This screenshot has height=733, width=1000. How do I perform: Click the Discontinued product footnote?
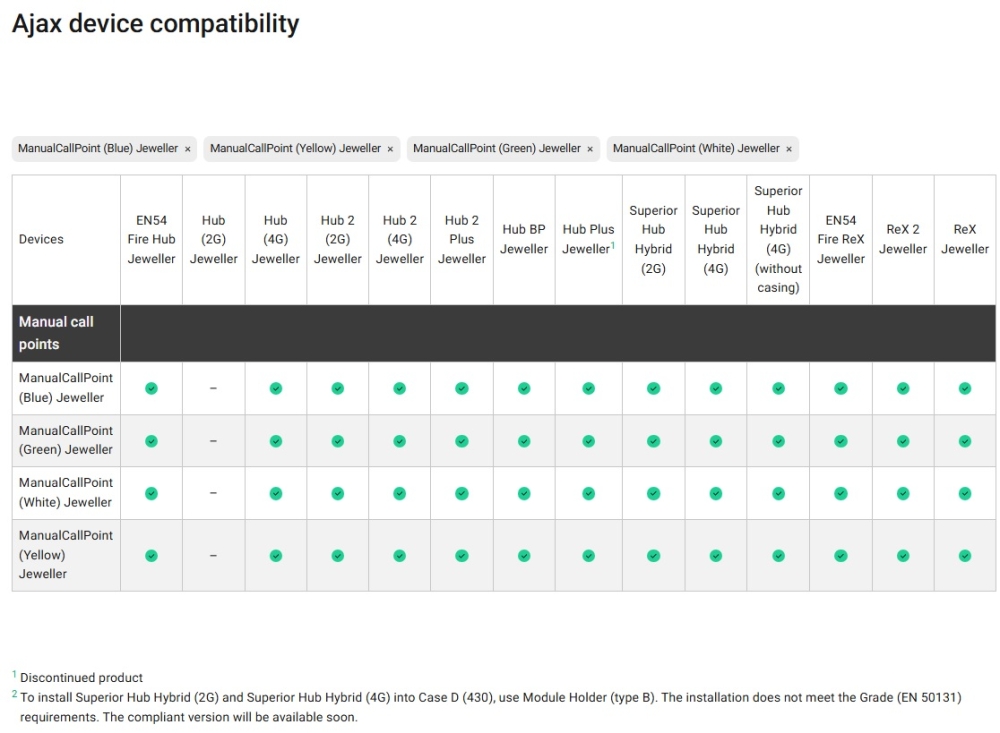81,678
